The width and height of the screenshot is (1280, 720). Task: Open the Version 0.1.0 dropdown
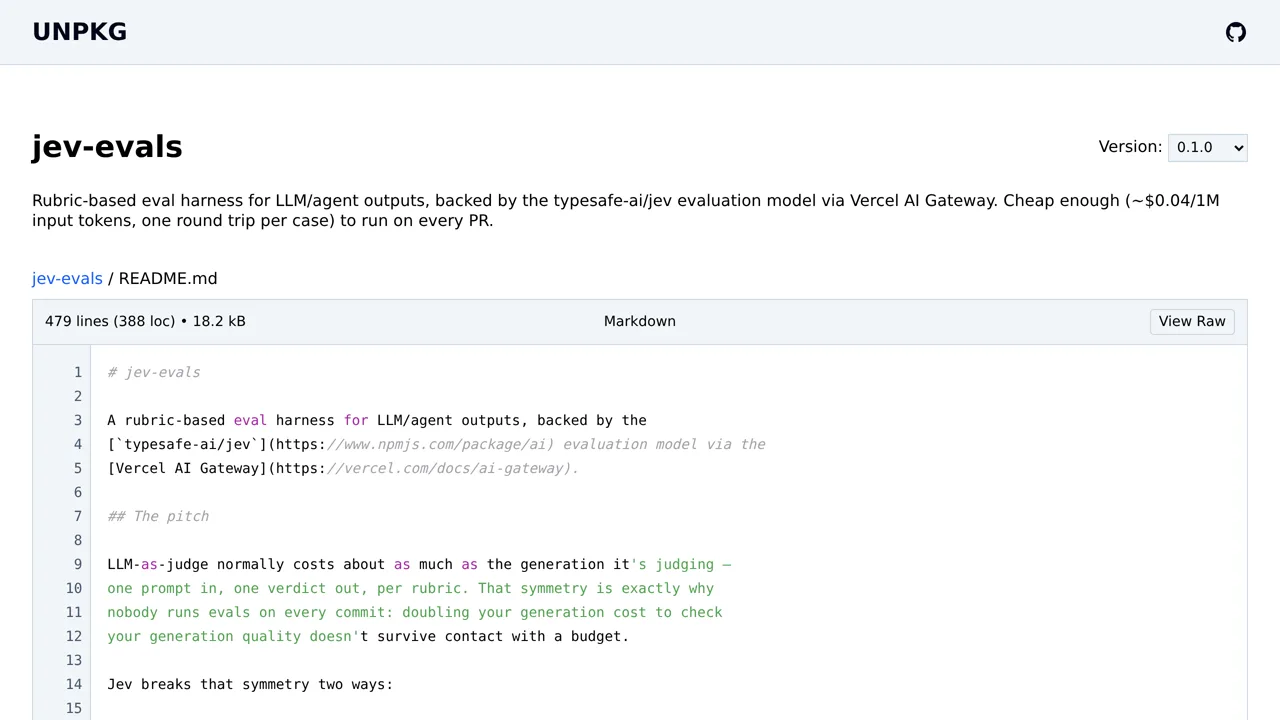coord(1207,147)
